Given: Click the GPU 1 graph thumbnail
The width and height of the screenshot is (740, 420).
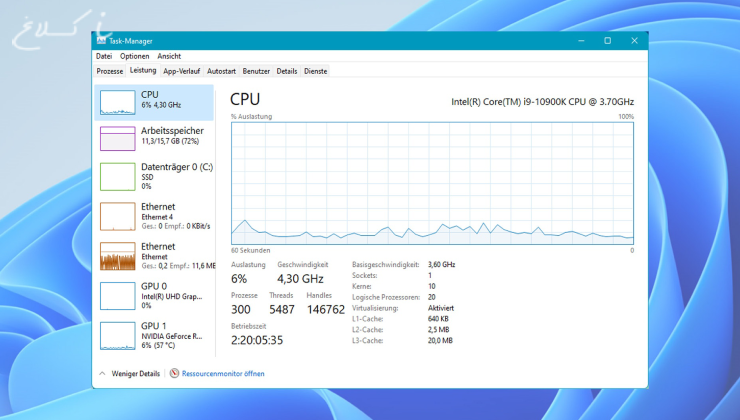Looking at the screenshot, I should pos(118,336).
